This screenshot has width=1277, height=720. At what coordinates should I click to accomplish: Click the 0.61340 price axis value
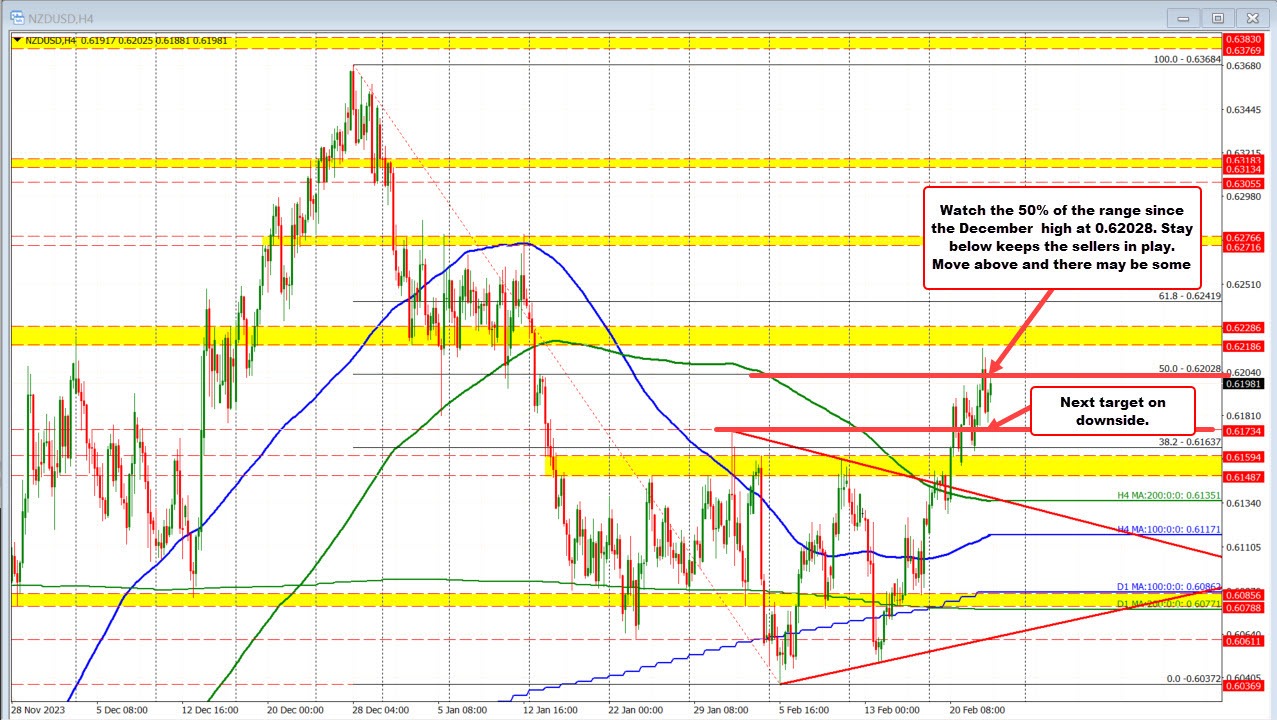(x=1241, y=503)
